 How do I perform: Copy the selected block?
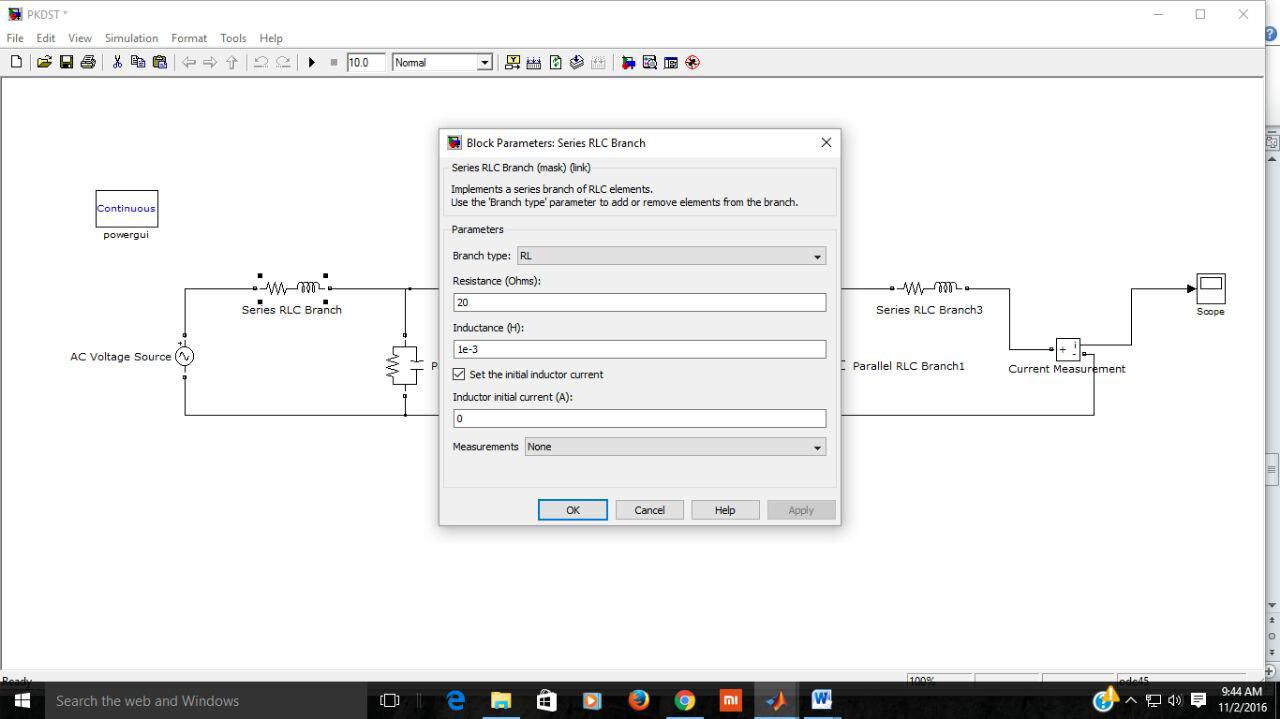tap(138, 62)
